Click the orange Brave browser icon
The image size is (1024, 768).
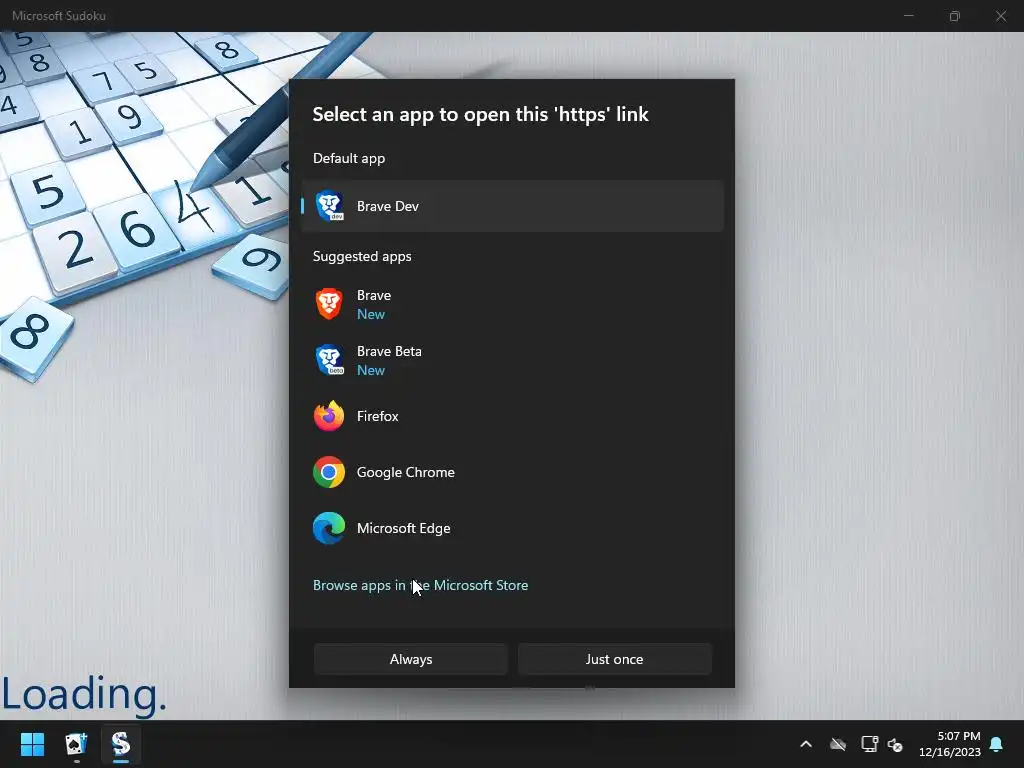tap(329, 304)
